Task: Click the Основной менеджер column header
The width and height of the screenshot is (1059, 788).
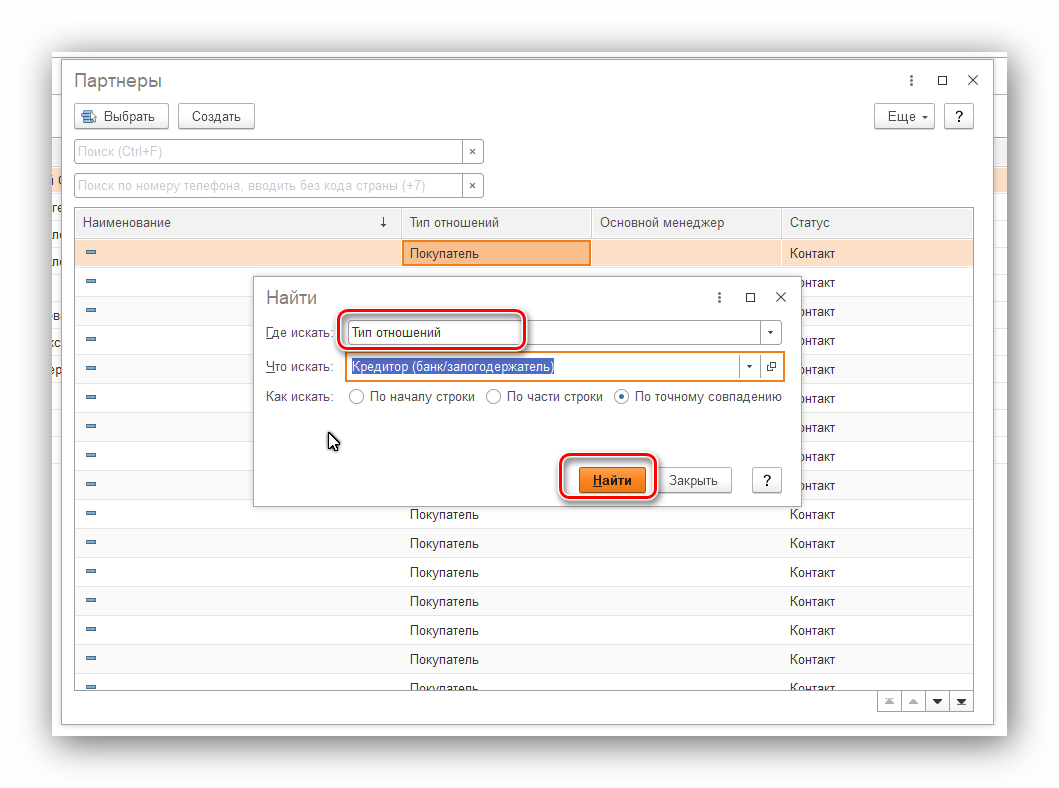Action: pos(686,223)
